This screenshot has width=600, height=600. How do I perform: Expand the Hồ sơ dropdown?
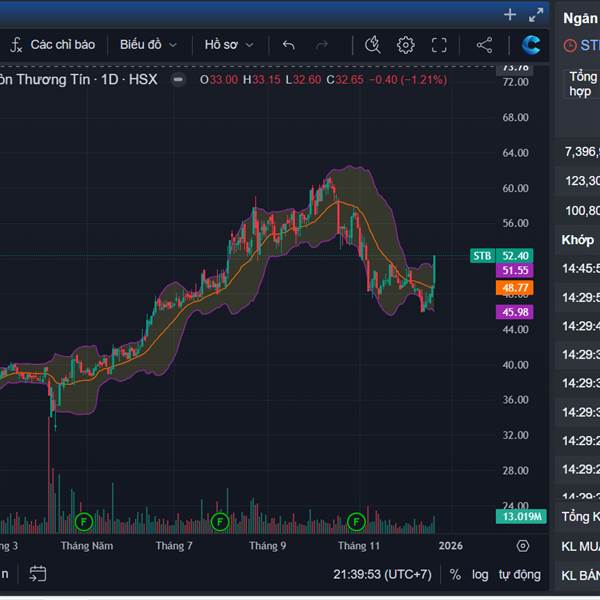pos(229,45)
